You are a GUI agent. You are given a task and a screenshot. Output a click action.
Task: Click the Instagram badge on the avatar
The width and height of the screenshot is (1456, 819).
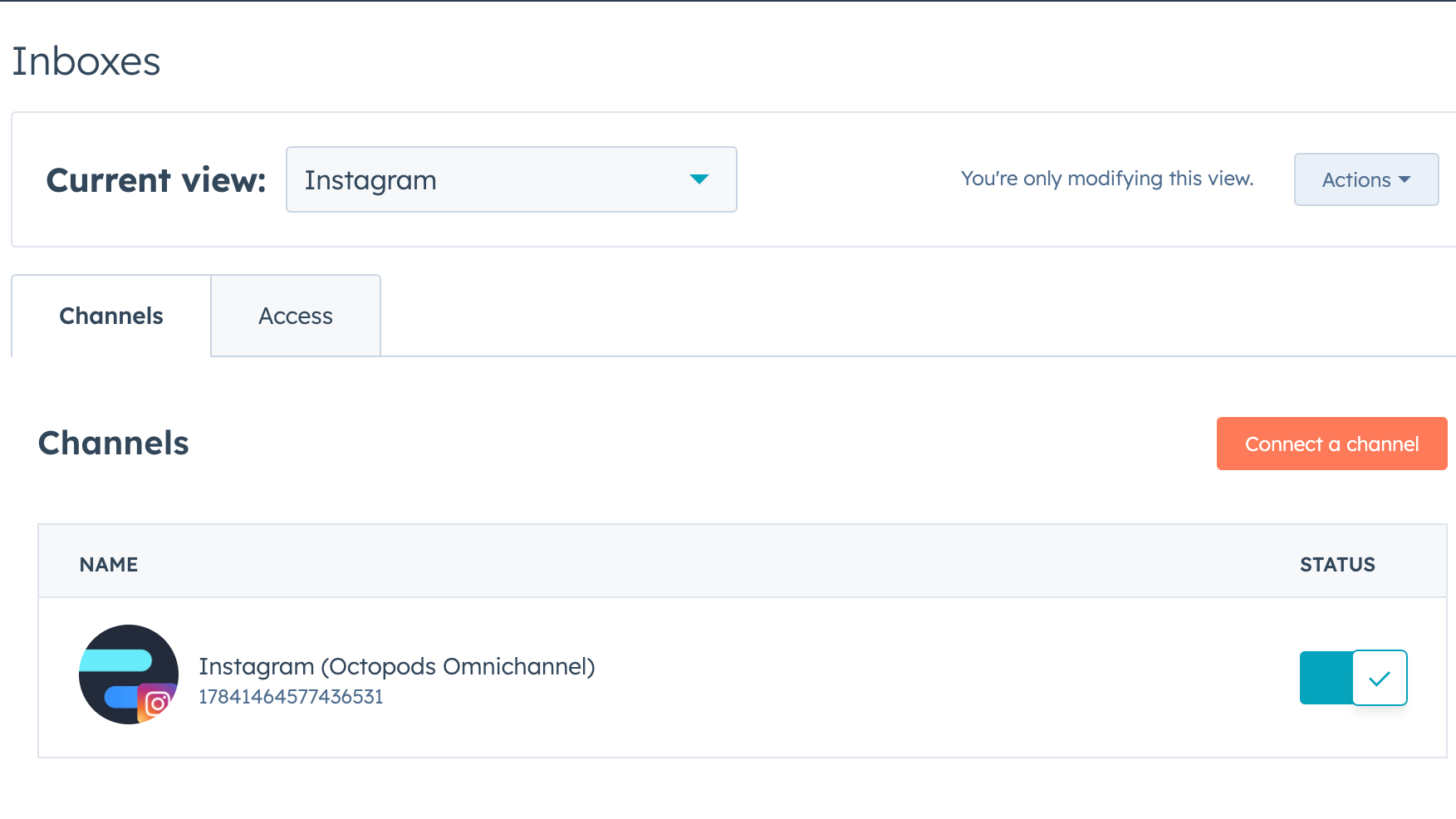157,703
